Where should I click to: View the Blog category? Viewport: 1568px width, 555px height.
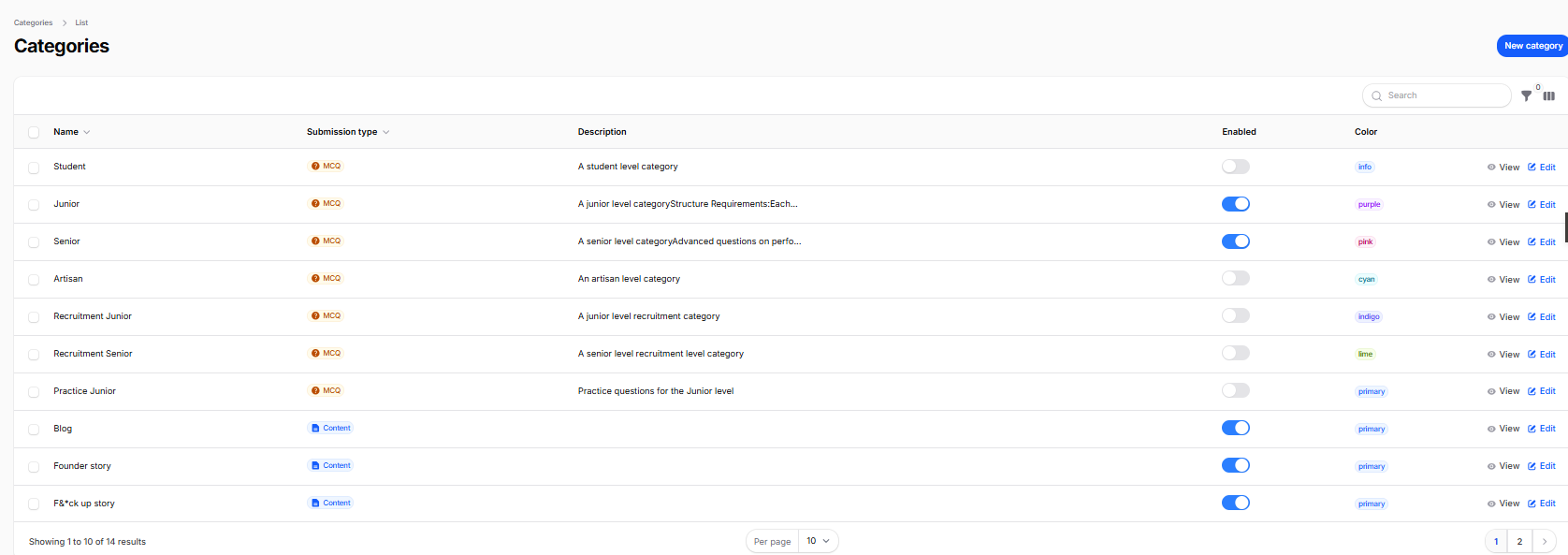pyautogui.click(x=1503, y=429)
